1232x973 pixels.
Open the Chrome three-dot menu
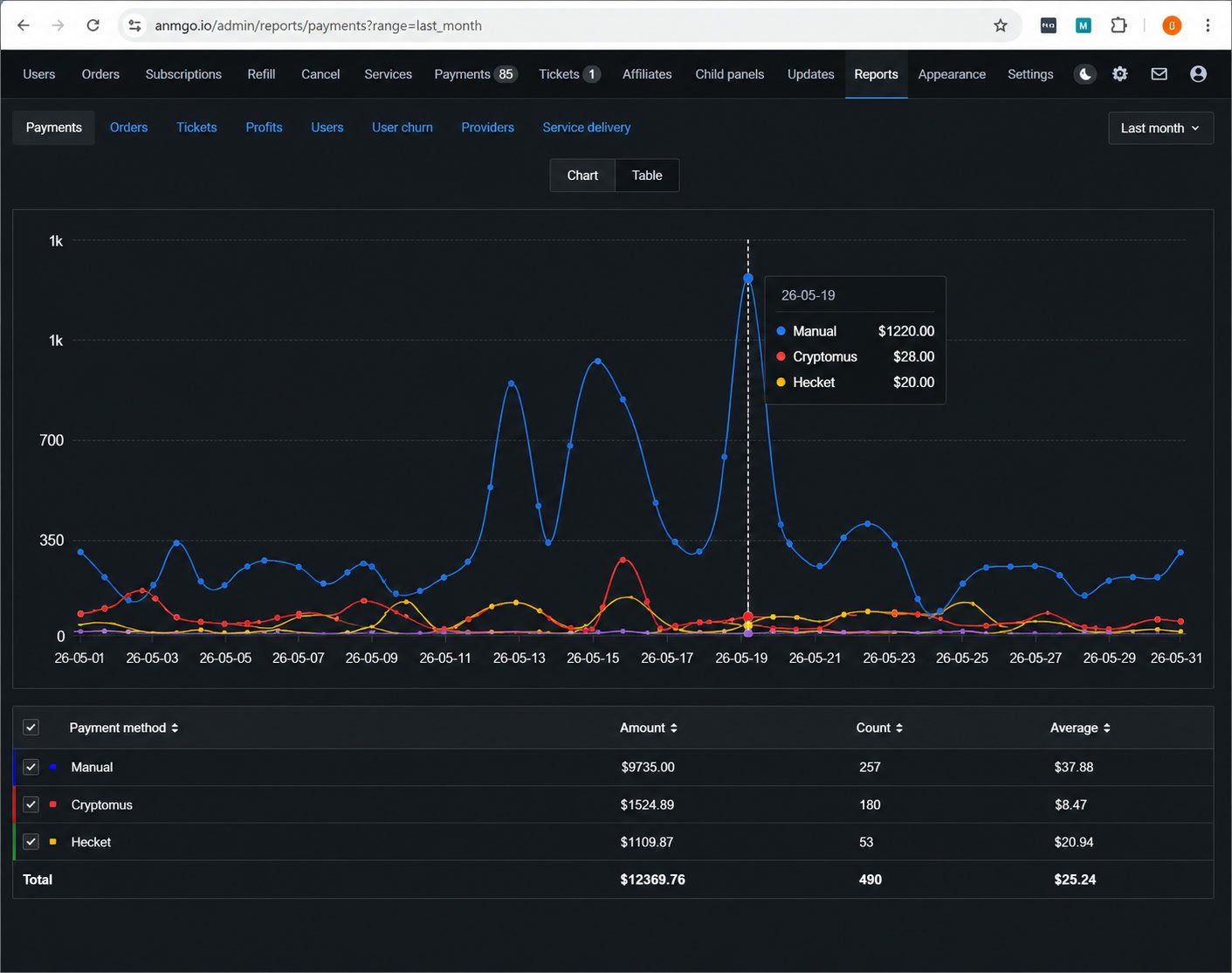(1208, 25)
